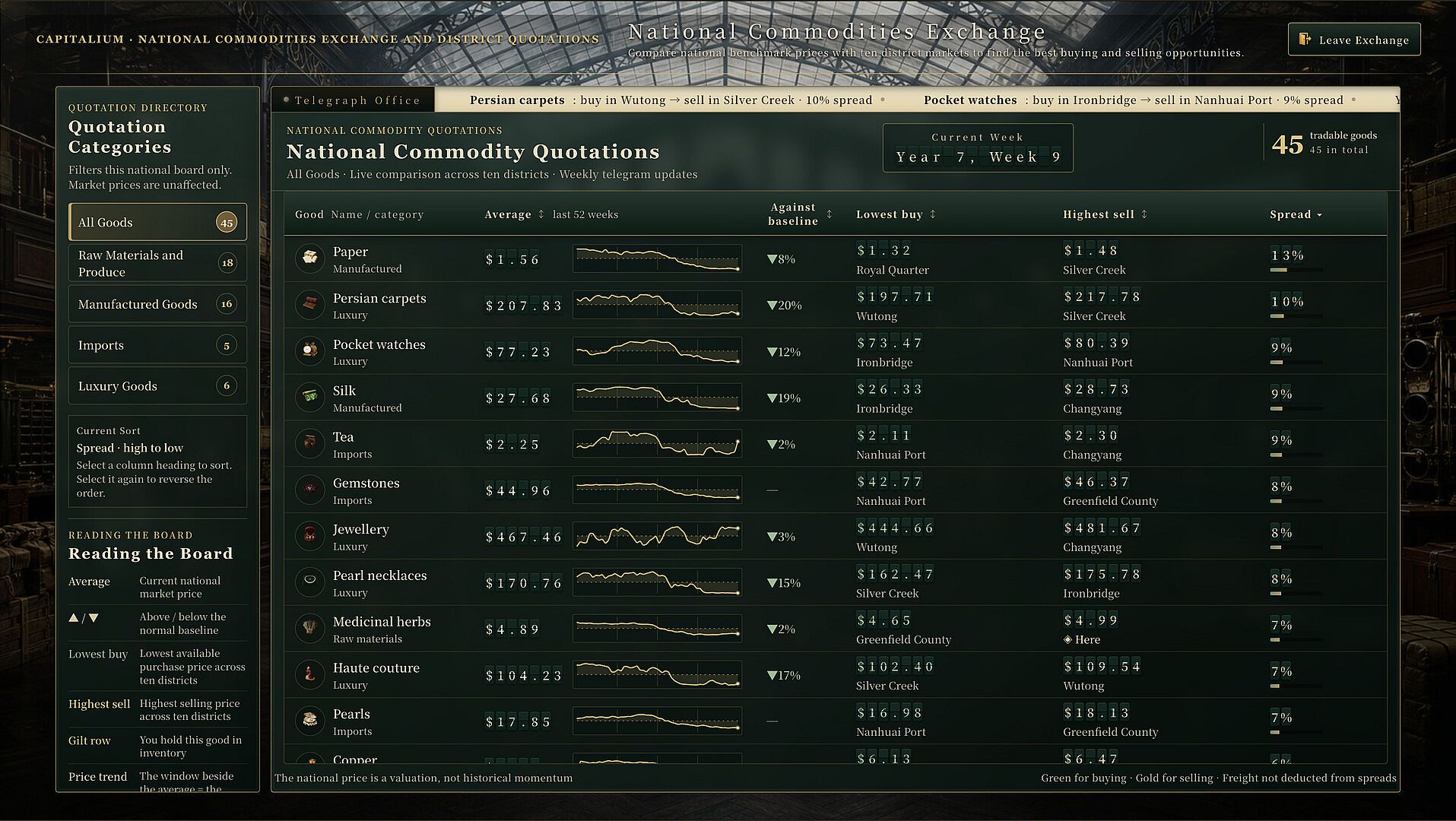The image size is (1456, 821).
Task: Click the 45 tradable goods counter
Action: tap(1324, 143)
